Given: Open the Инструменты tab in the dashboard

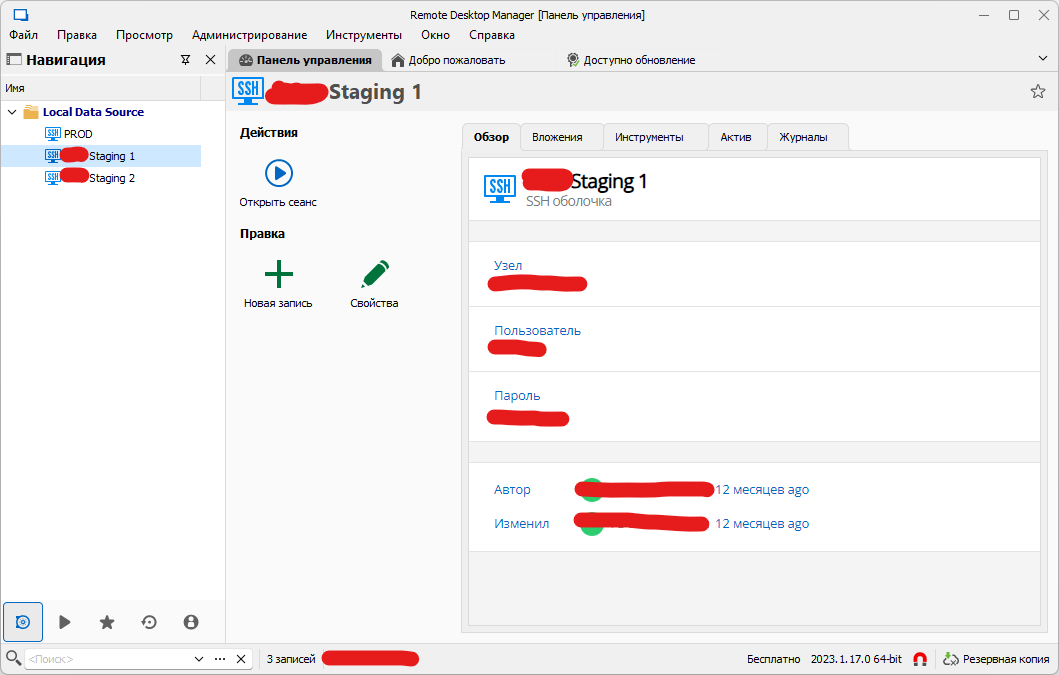Looking at the screenshot, I should click(649, 137).
